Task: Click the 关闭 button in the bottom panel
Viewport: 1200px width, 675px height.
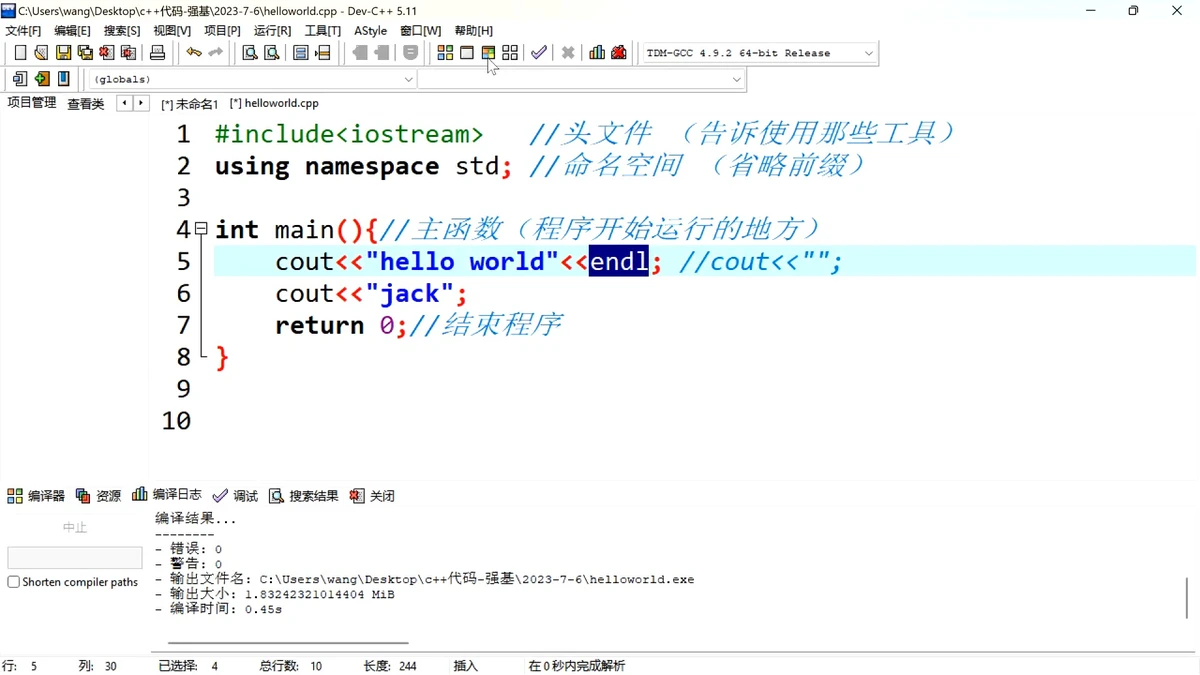Action: [x=372, y=496]
